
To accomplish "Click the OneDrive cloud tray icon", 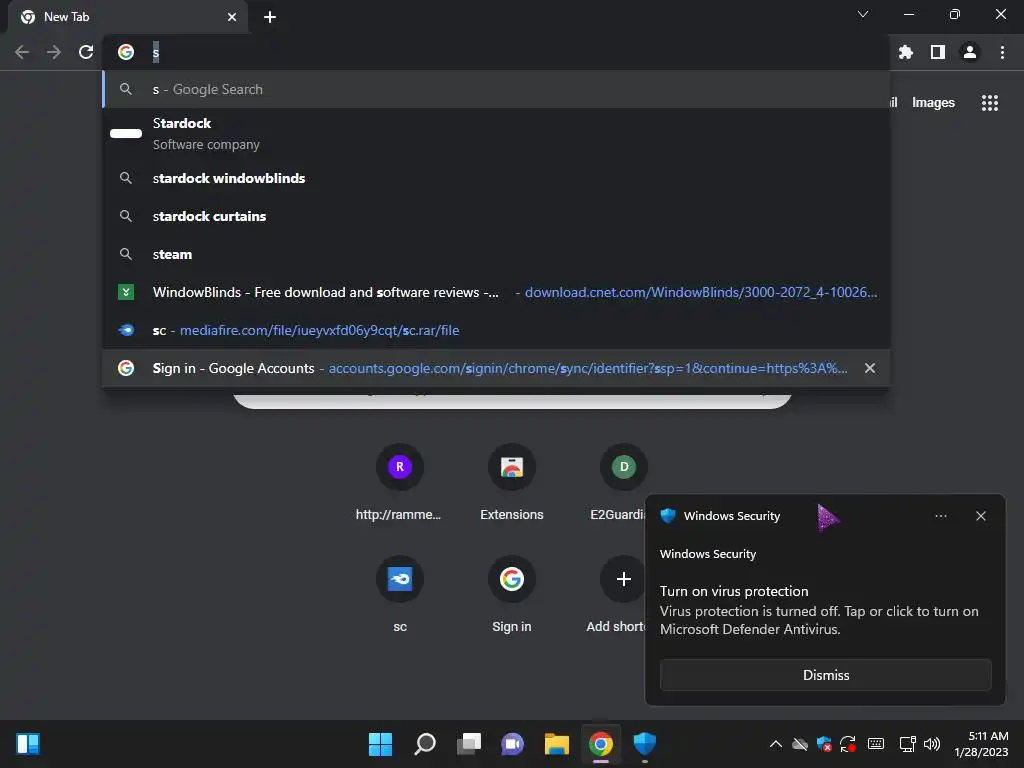I will point(800,744).
